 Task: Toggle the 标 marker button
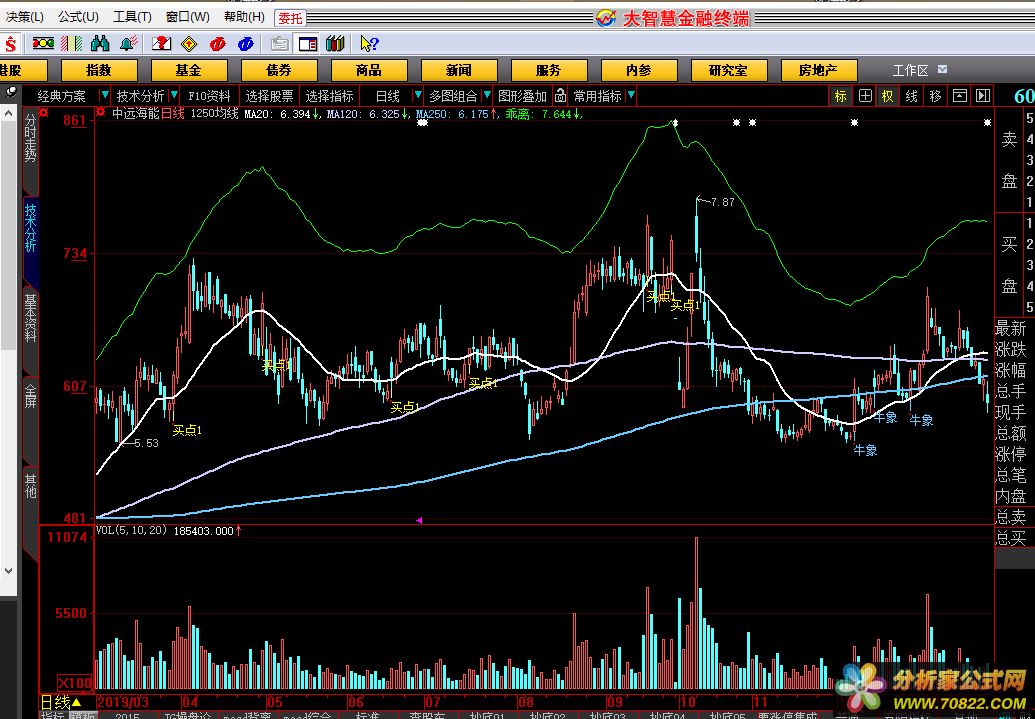point(840,96)
